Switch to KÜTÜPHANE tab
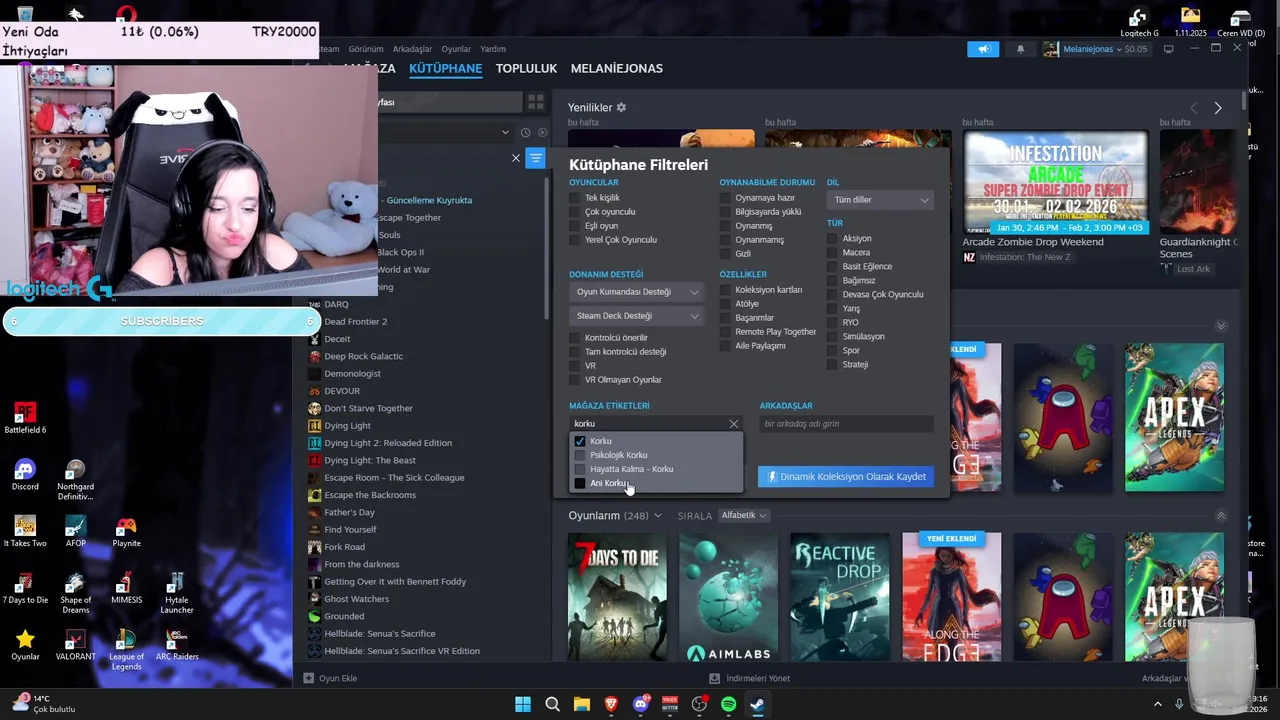This screenshot has height=720, width=1280. (445, 68)
